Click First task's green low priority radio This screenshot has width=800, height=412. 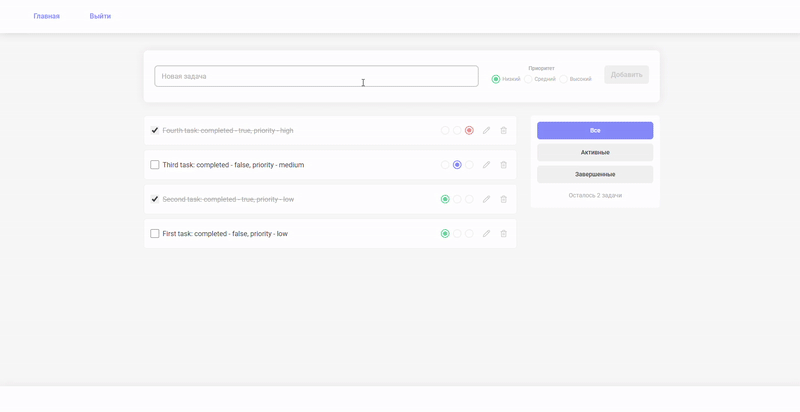(445, 234)
